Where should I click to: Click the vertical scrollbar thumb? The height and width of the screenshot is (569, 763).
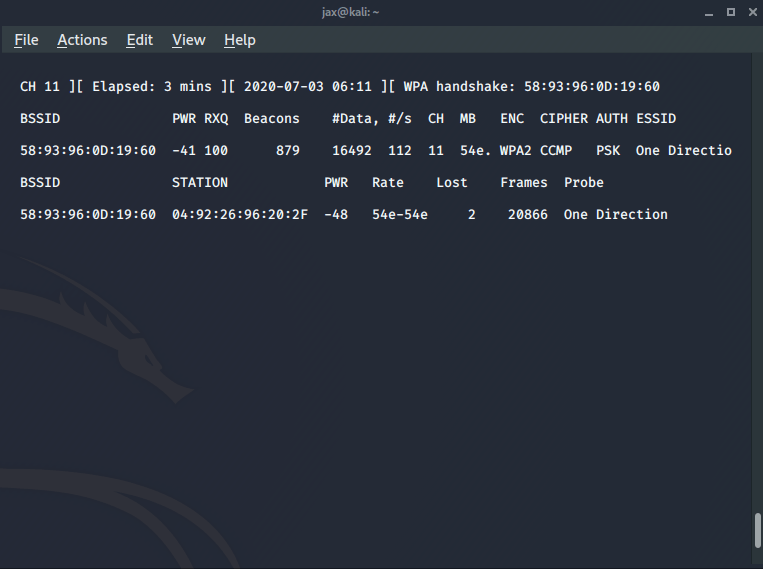tap(757, 530)
